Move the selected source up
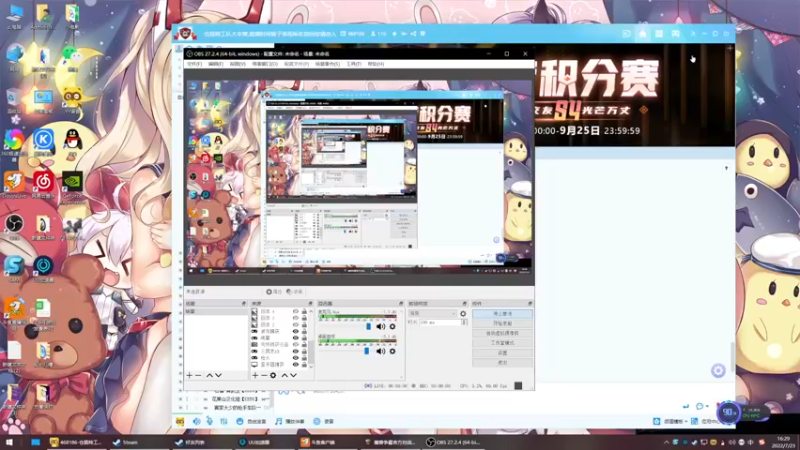The image size is (800, 450). (x=284, y=376)
